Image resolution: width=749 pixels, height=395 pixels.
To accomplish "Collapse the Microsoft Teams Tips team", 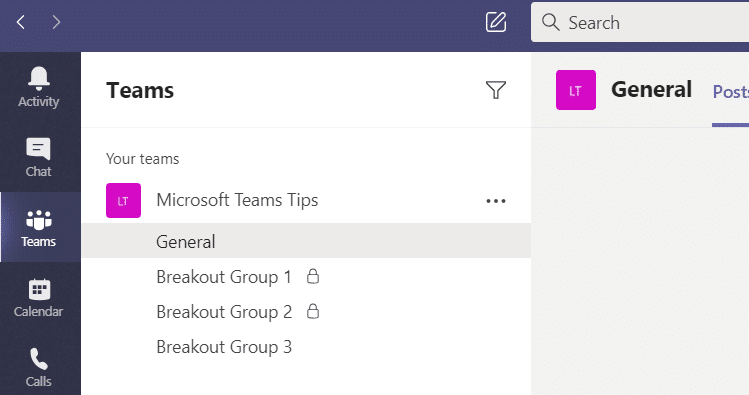I will point(237,200).
